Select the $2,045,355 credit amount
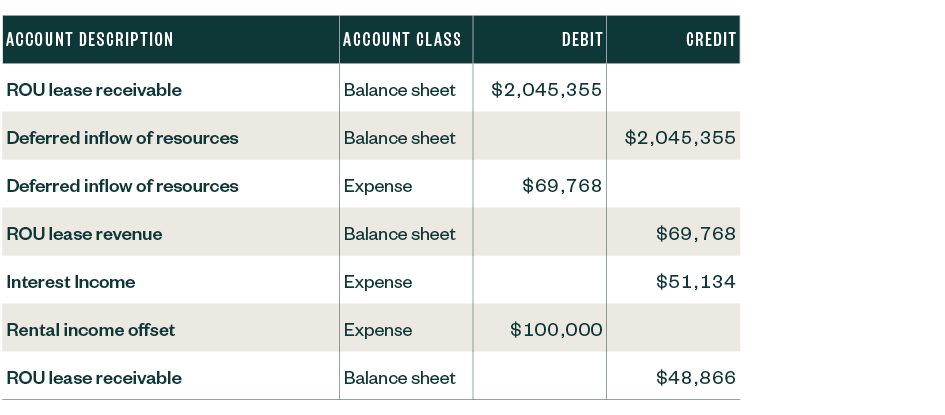The height and width of the screenshot is (415, 945). pos(680,138)
